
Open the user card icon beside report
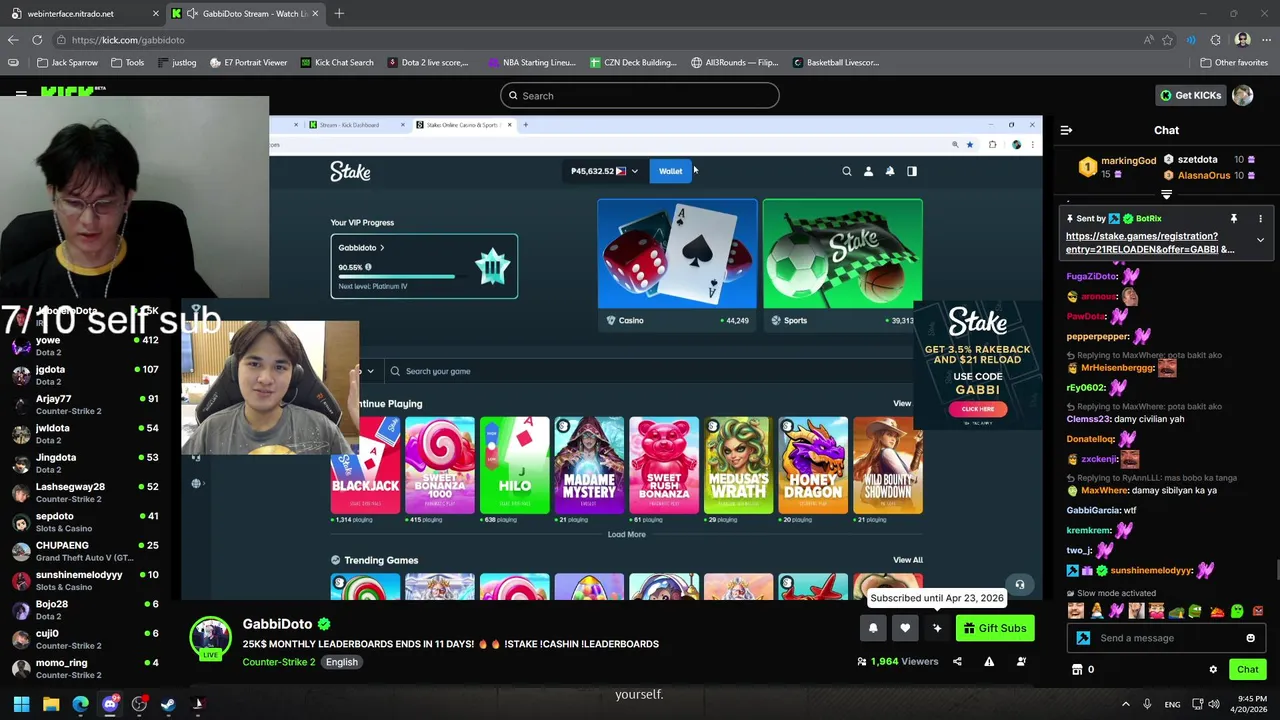click(x=1021, y=661)
